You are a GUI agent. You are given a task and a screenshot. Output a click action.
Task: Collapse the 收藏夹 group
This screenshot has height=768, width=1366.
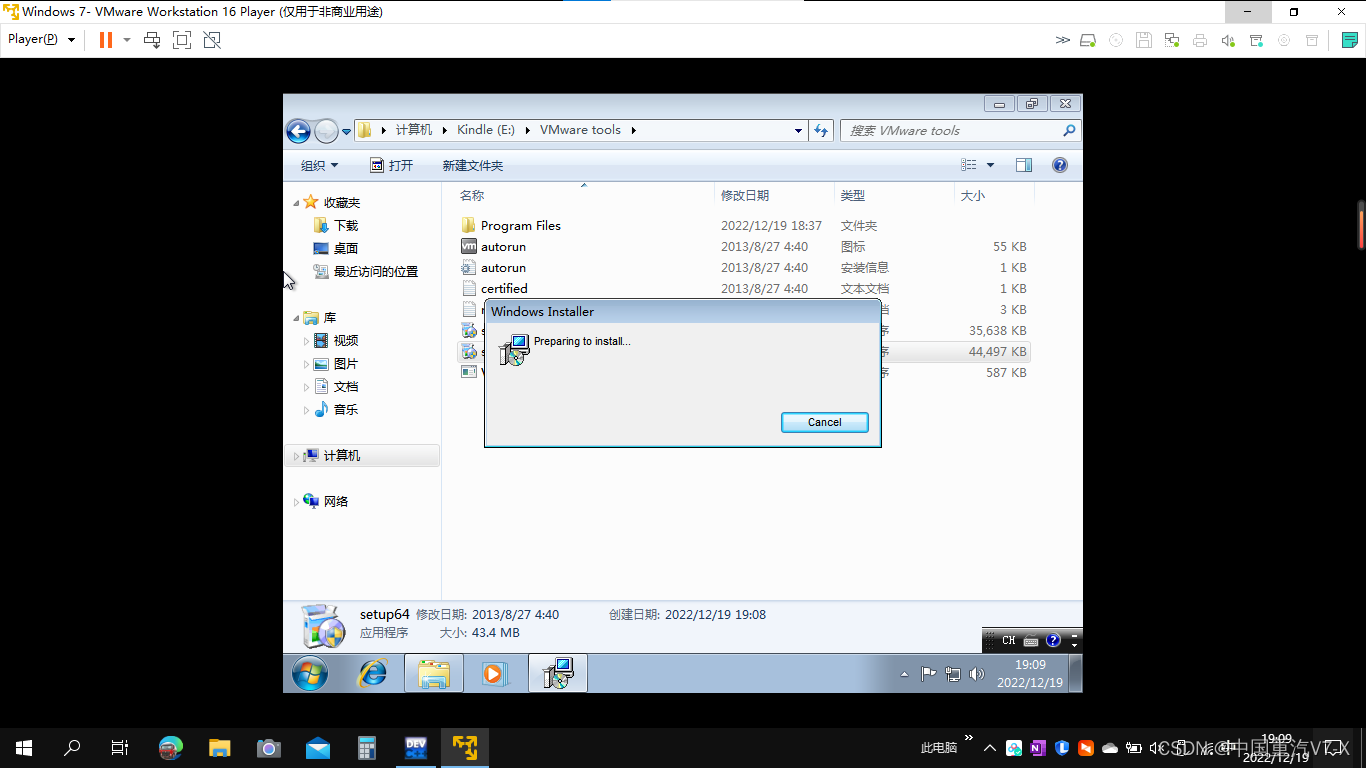(296, 203)
